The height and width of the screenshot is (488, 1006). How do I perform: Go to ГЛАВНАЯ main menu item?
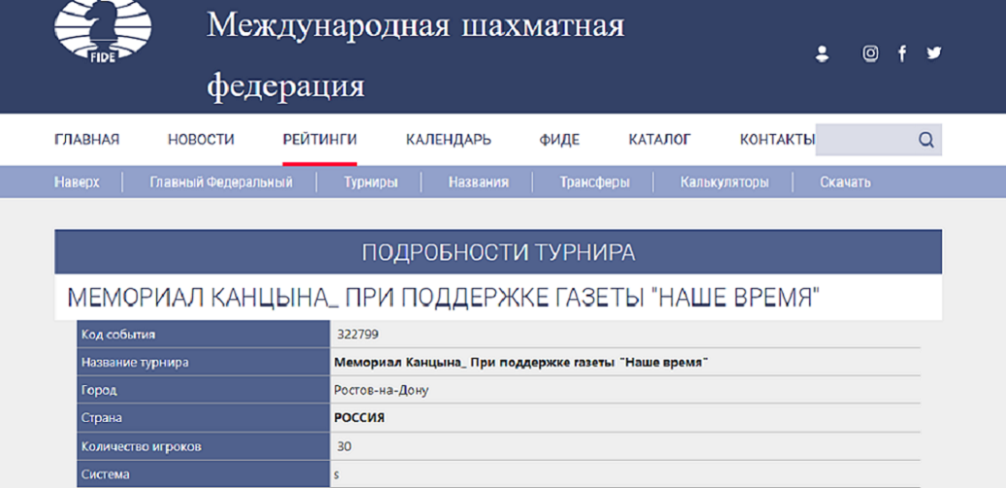(87, 140)
